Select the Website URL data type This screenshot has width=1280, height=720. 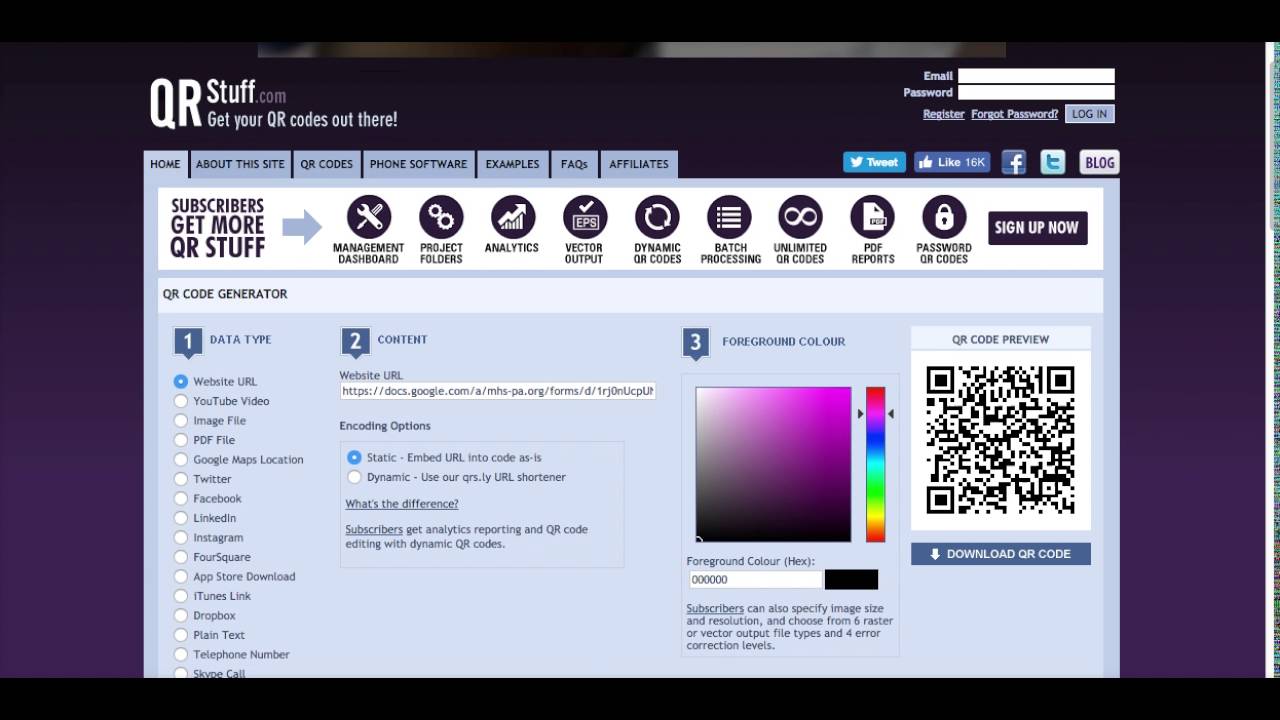tap(181, 381)
